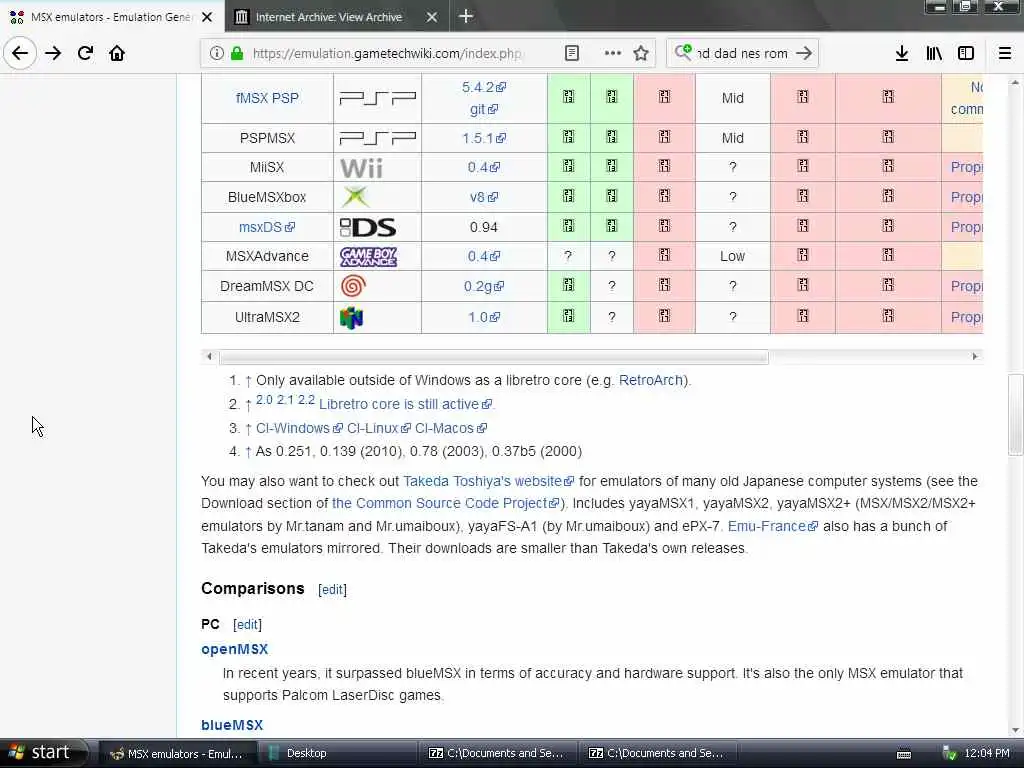Click the Game Boy Advance logo
The image size is (1024, 768).
(368, 257)
